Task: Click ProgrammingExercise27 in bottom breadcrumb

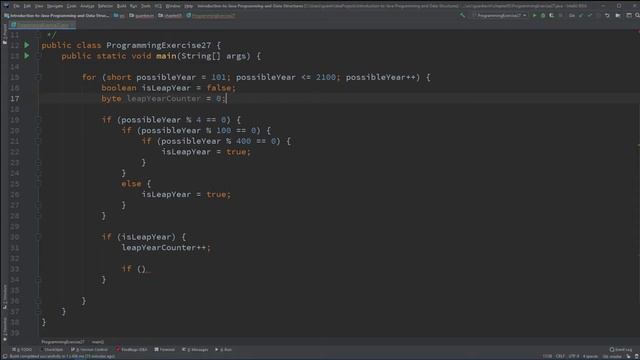Action: 62,342
